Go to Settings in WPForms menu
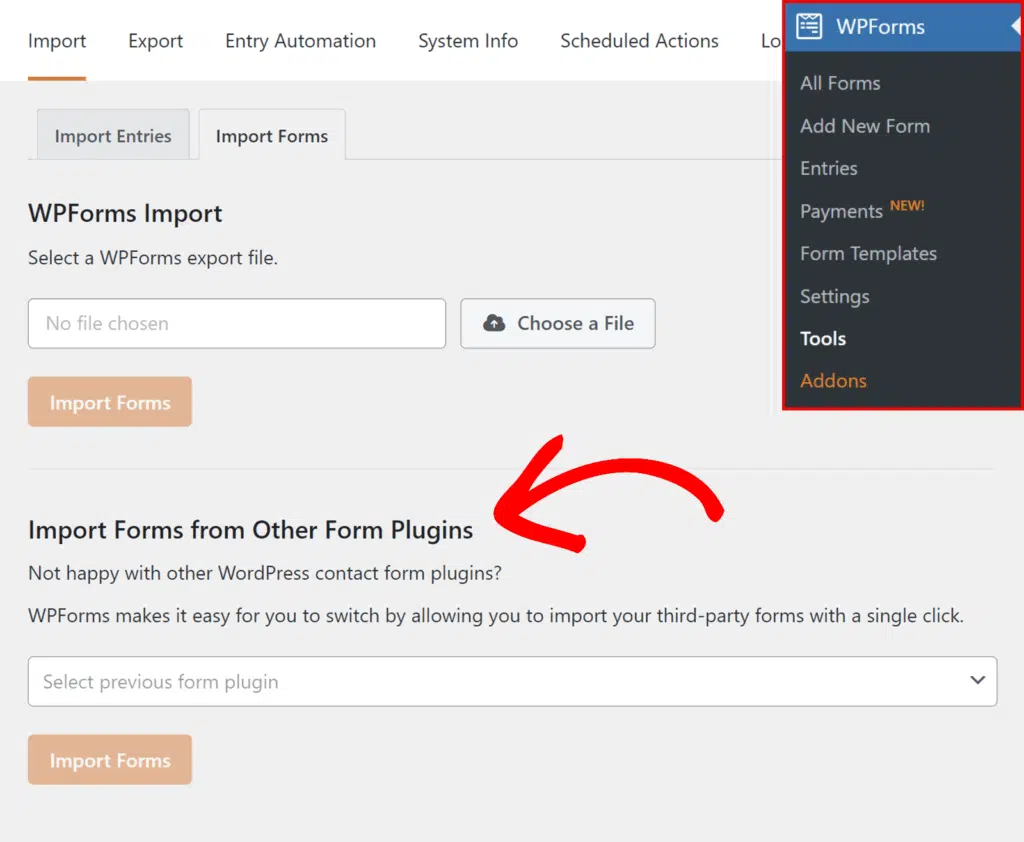 coord(835,296)
